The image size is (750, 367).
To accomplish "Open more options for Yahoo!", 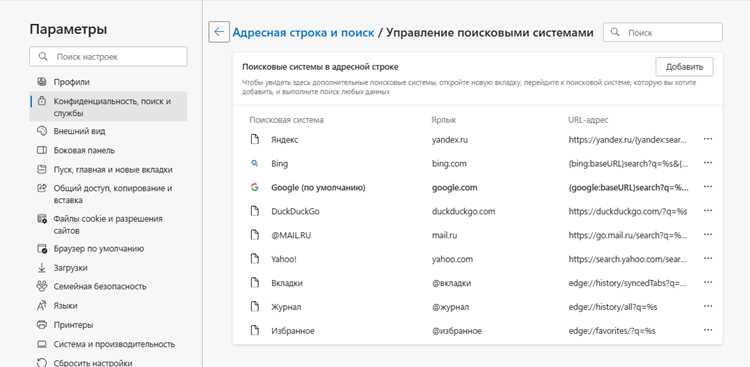I will point(708,258).
